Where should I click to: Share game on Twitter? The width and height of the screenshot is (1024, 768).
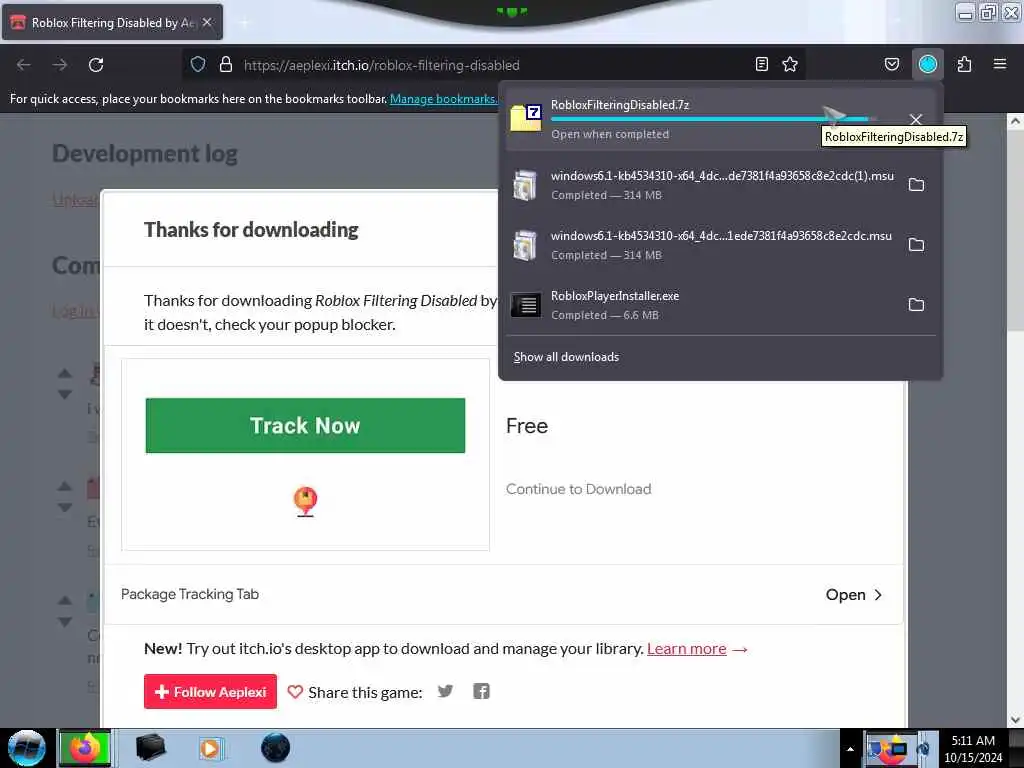(x=445, y=691)
